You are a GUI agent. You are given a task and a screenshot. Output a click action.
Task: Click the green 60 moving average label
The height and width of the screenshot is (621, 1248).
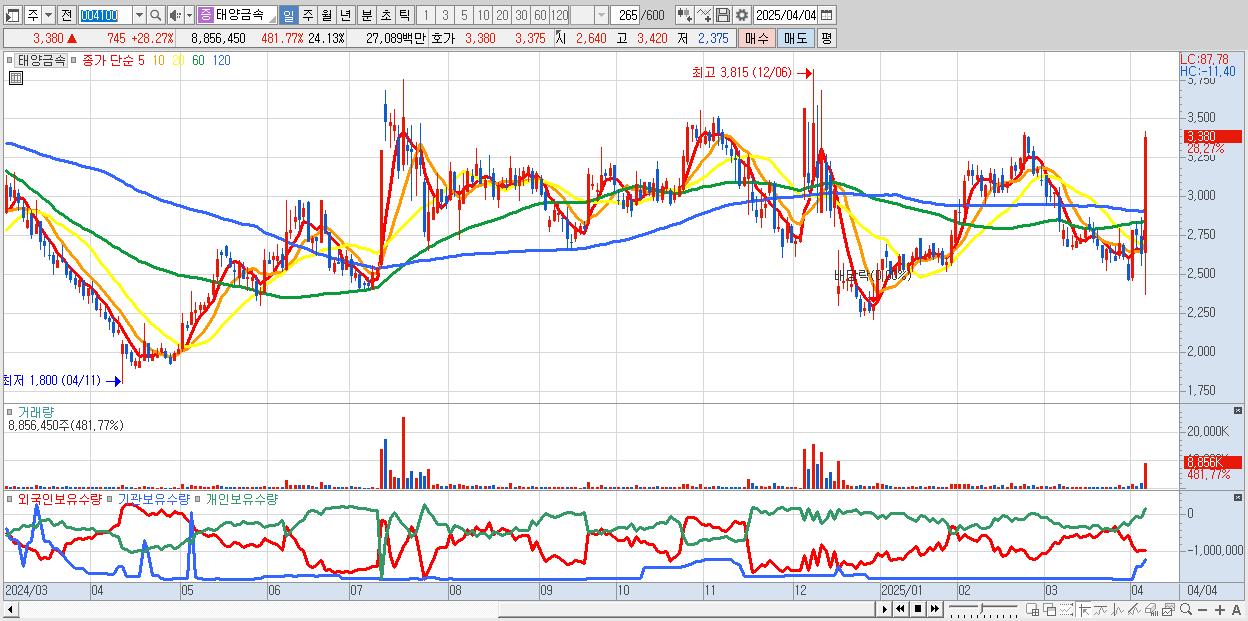198,60
